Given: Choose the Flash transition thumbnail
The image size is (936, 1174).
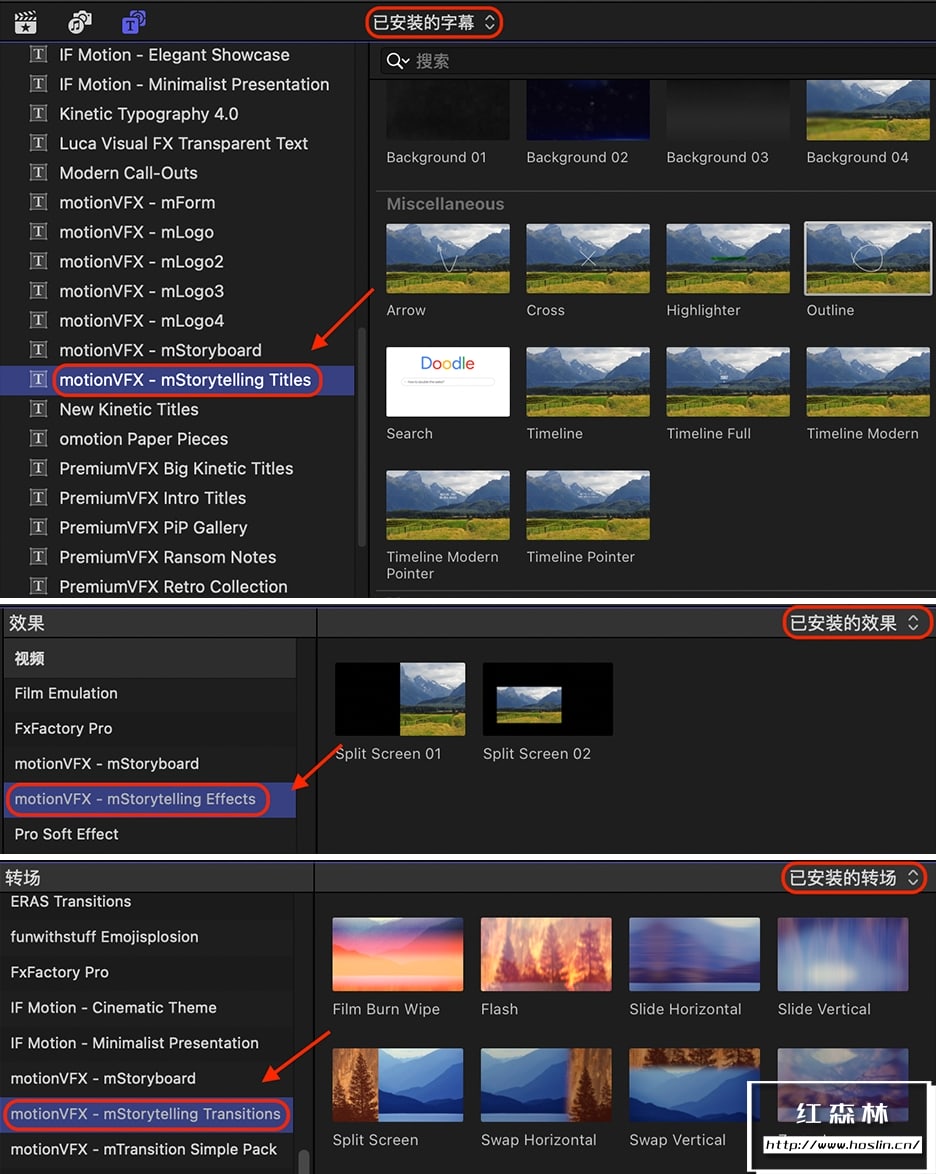Looking at the screenshot, I should 546,955.
